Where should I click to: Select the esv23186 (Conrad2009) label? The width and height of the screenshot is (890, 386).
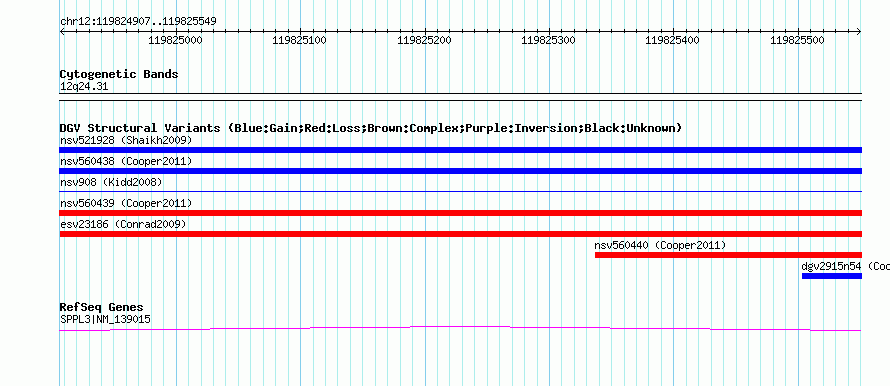click(123, 224)
